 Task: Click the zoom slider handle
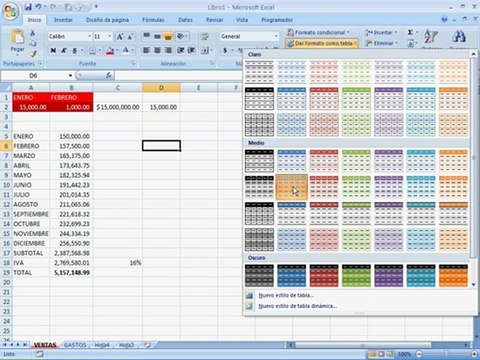pyautogui.click(x=446, y=354)
